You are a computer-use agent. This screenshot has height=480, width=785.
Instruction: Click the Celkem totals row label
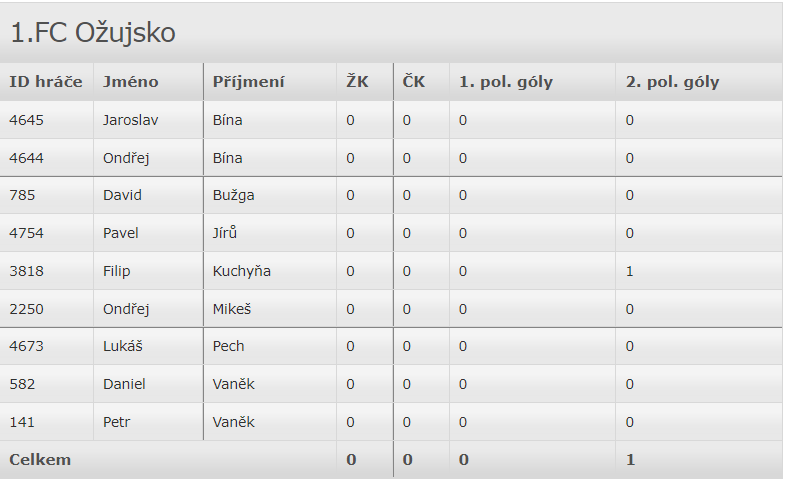40,460
